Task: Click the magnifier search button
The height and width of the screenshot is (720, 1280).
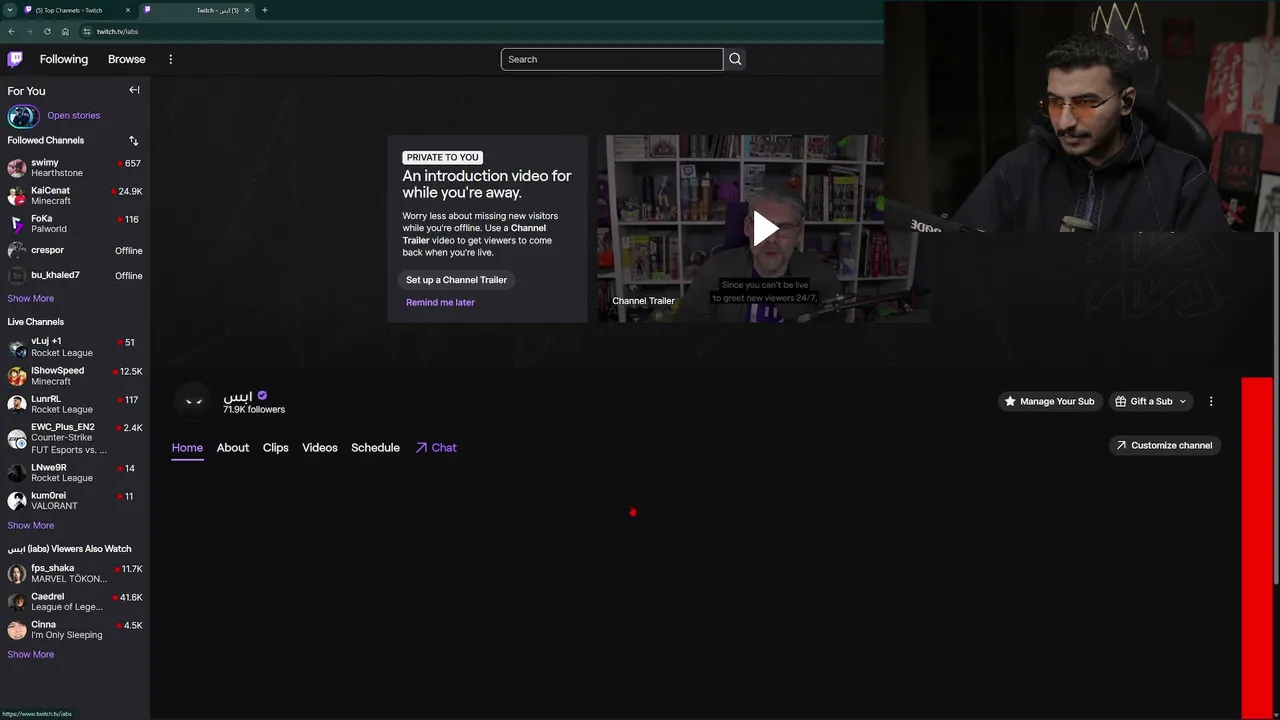Action: [735, 59]
